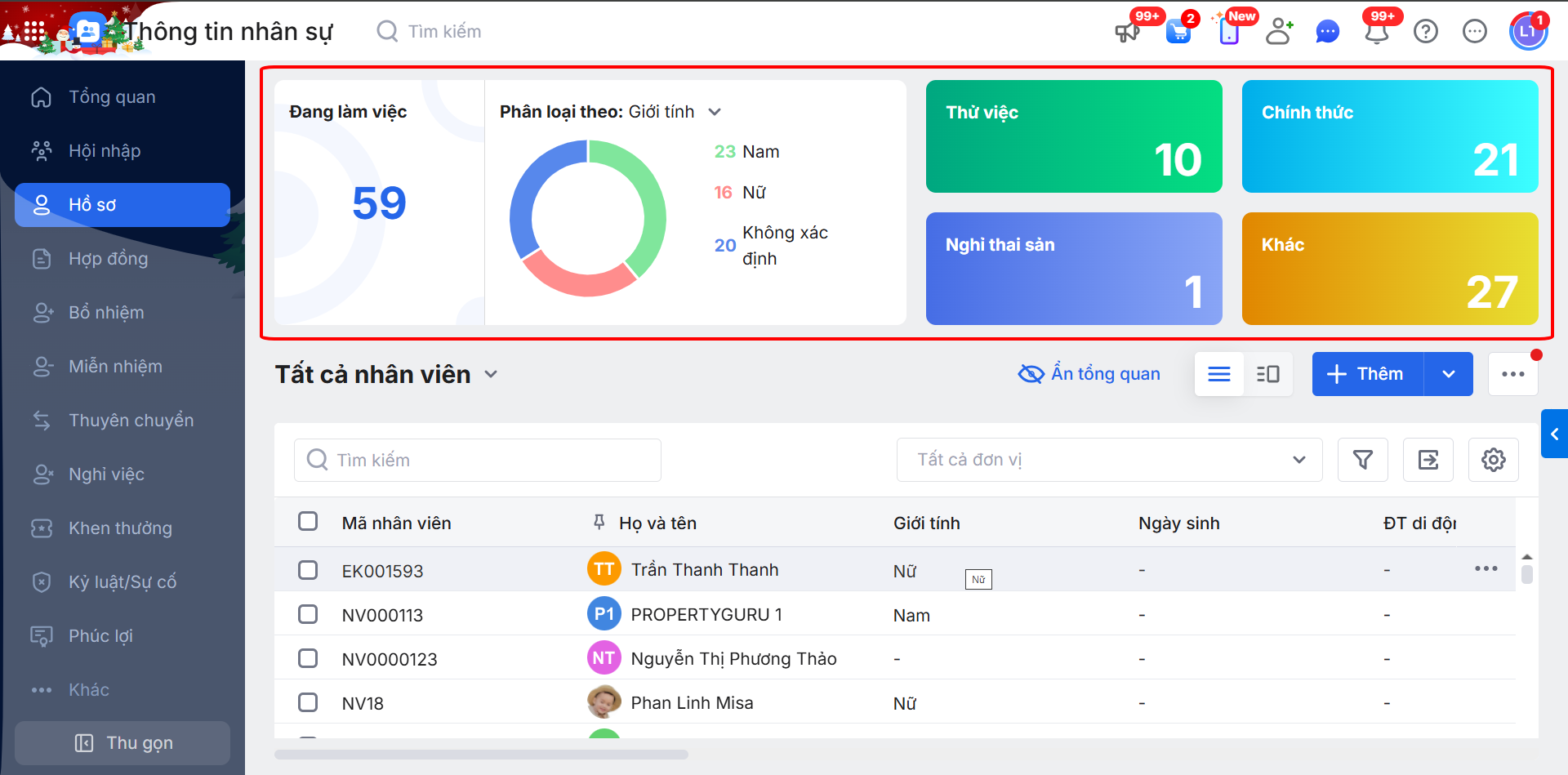This screenshot has height=775, width=1568.
Task: Open Phúc lợi in the sidebar
Action: [122, 636]
